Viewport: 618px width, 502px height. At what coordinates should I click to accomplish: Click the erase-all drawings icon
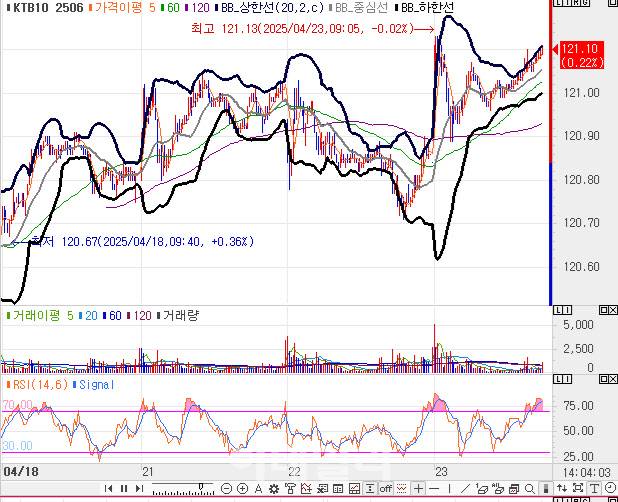[498, 489]
